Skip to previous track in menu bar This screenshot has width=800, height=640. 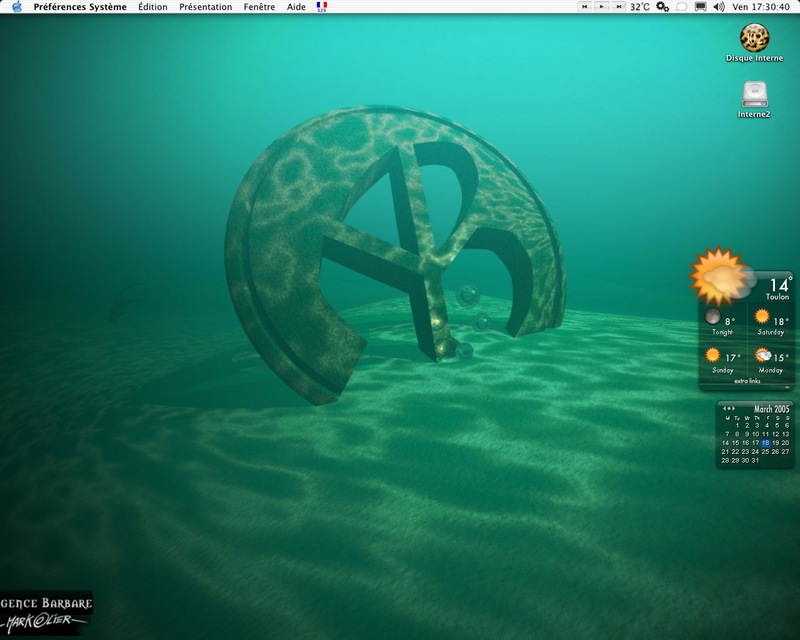(x=585, y=7)
